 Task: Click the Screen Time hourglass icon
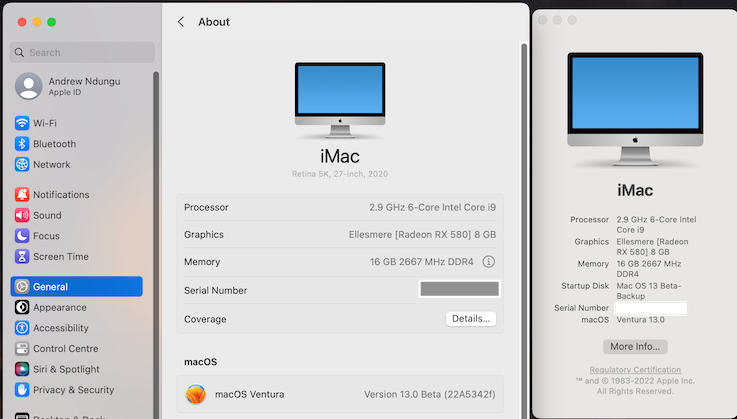(22, 256)
